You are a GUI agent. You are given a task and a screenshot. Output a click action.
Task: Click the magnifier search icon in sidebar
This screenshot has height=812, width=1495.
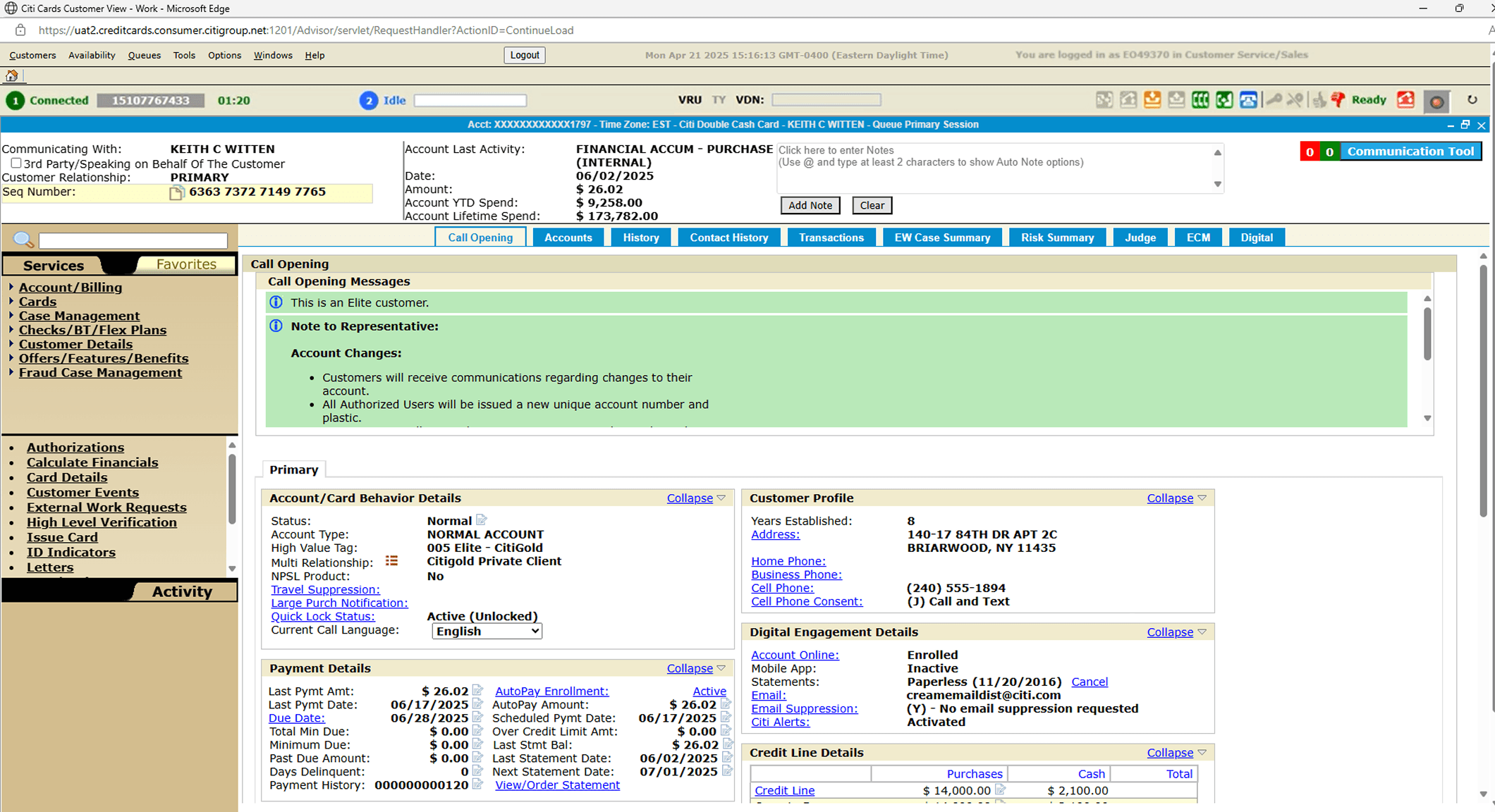(23, 240)
